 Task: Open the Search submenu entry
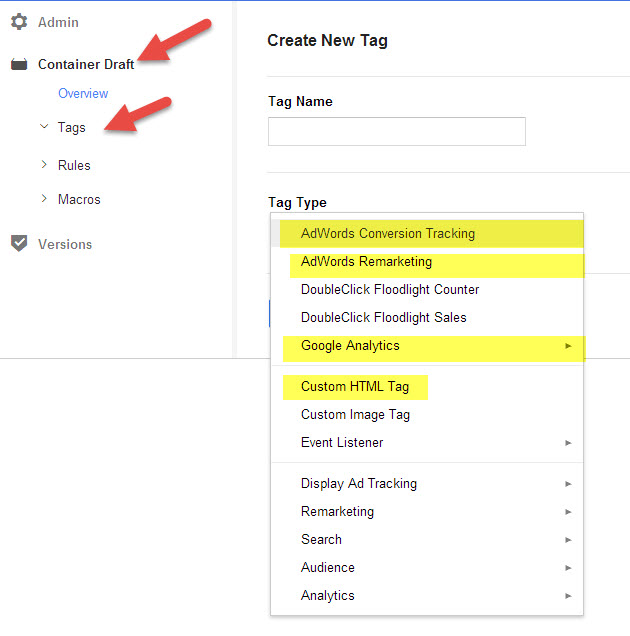point(321,539)
